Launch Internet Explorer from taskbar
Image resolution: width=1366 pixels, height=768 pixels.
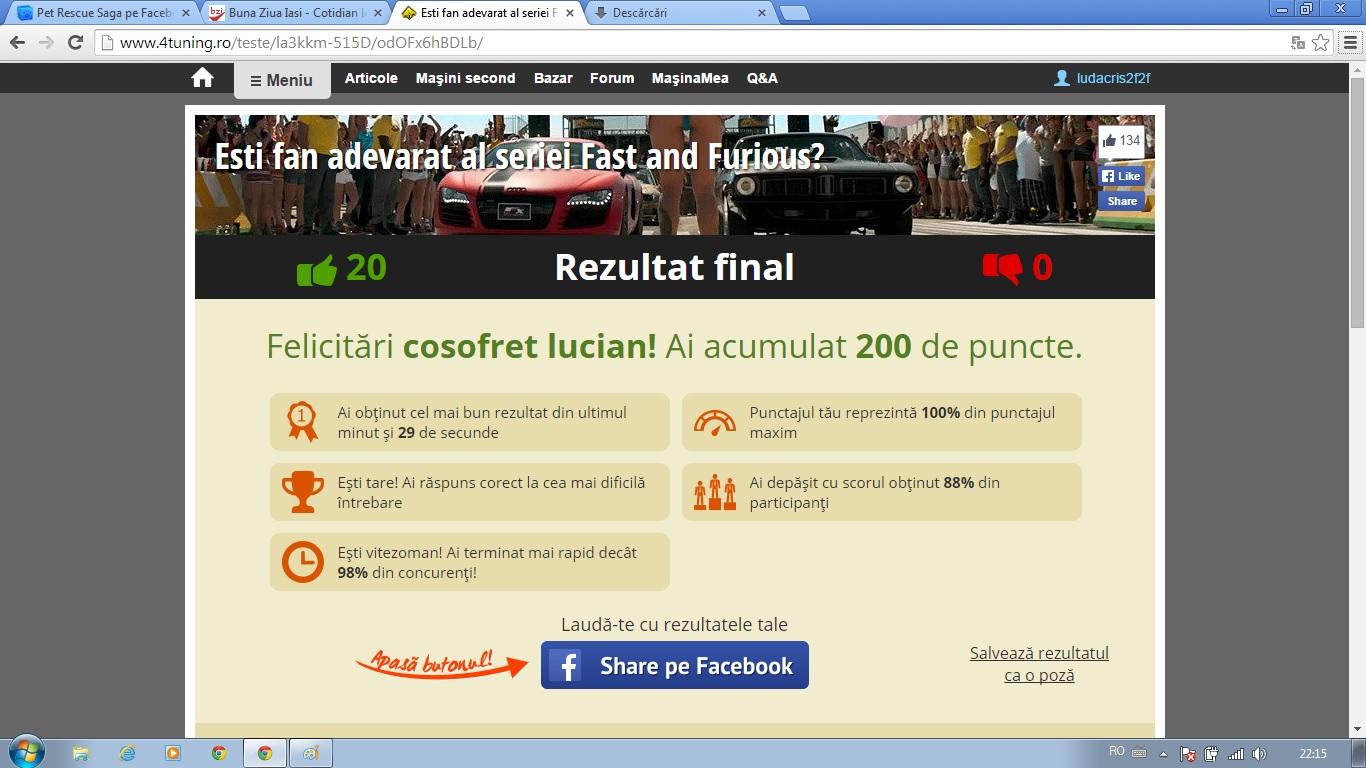[127, 753]
